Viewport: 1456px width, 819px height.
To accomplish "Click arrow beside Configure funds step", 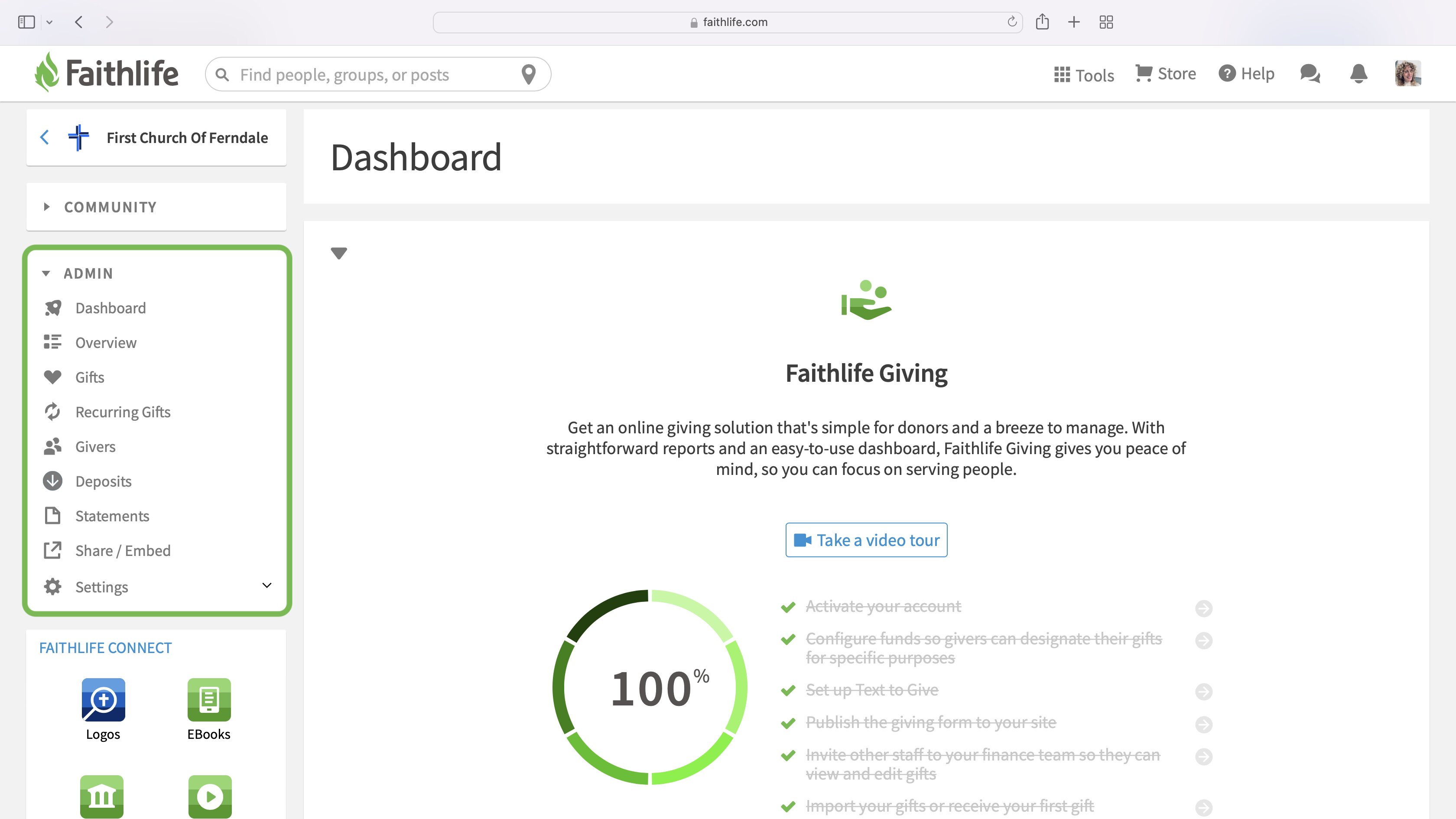I will click(x=1204, y=640).
